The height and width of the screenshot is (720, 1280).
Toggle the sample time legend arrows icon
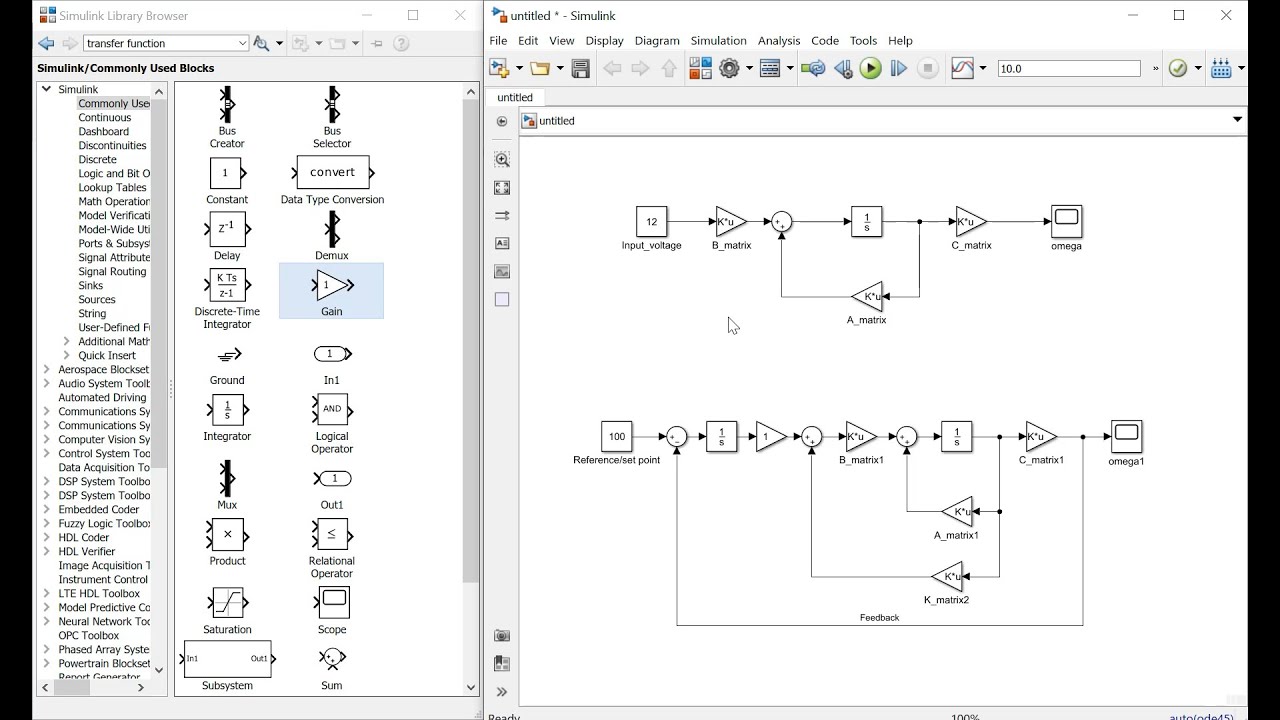click(x=502, y=215)
